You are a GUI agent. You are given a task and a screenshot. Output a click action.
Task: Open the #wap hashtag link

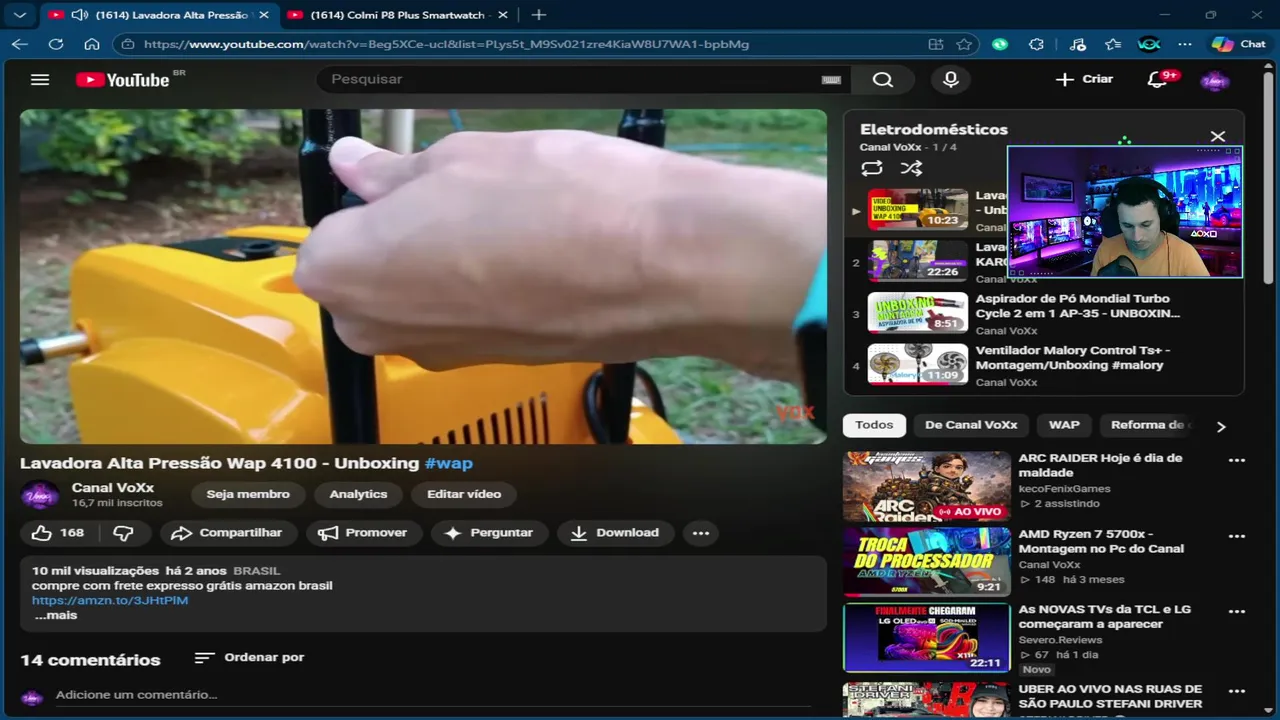448,463
